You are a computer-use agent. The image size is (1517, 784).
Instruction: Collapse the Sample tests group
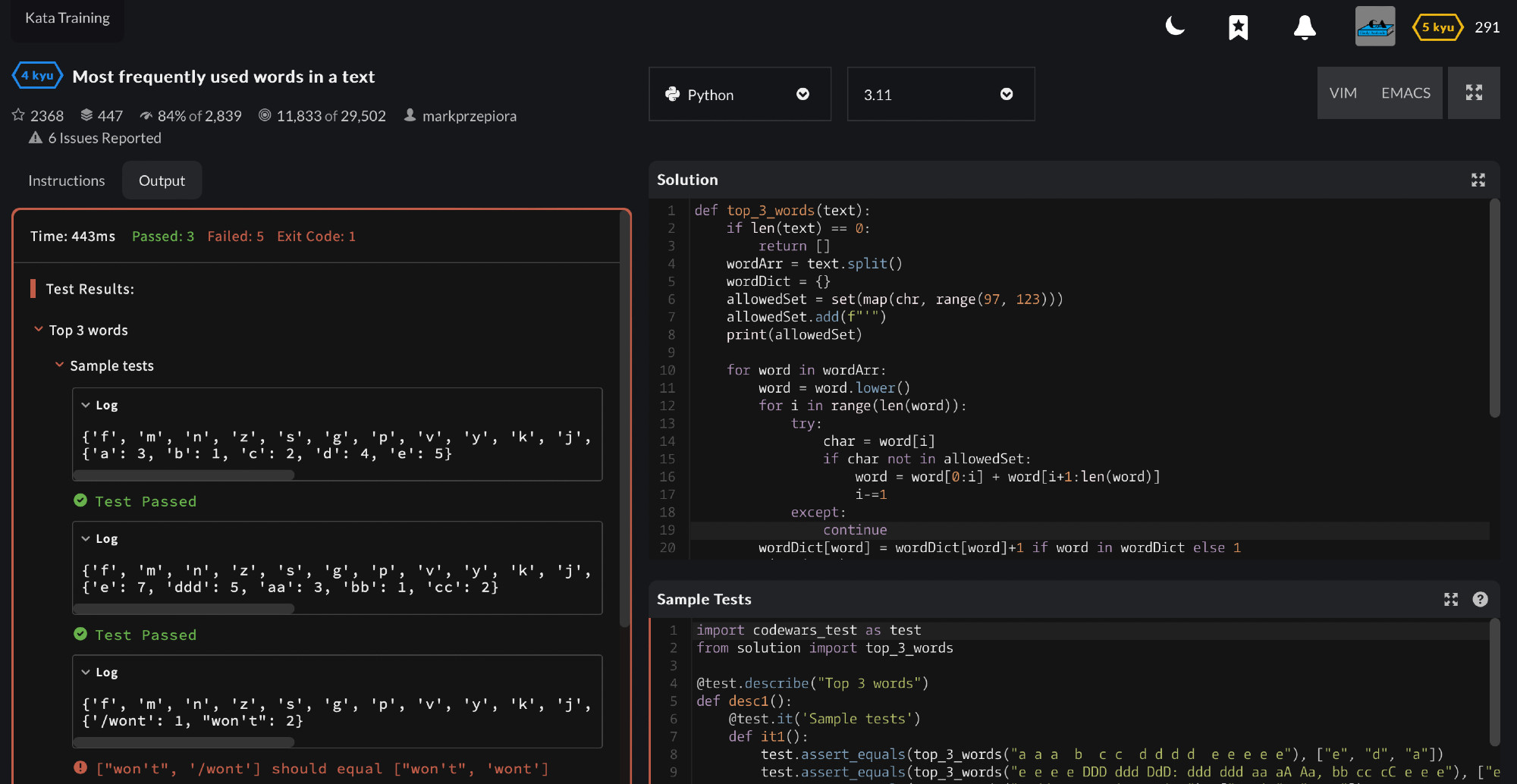point(59,365)
